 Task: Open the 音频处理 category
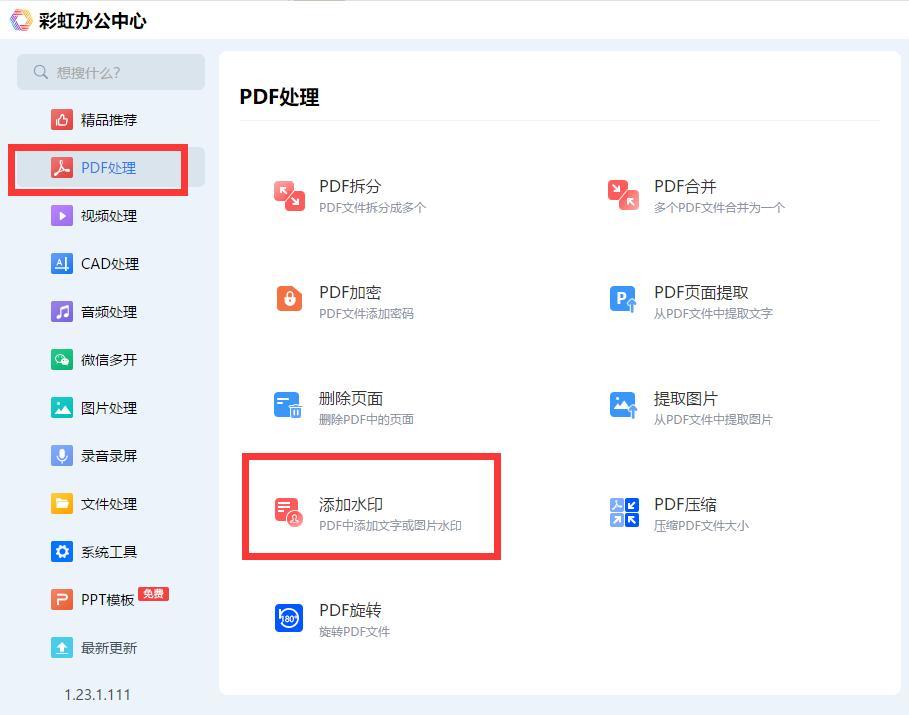coord(109,311)
